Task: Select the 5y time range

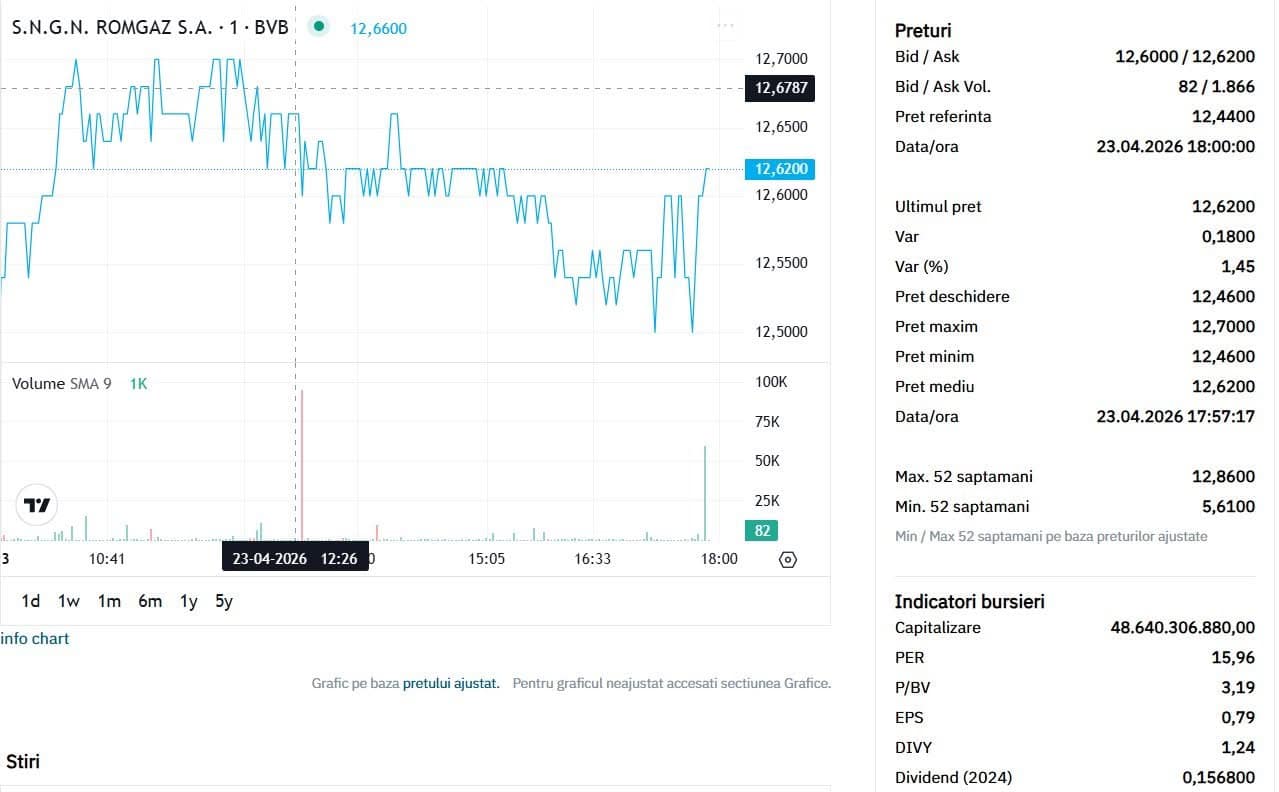Action: [224, 601]
